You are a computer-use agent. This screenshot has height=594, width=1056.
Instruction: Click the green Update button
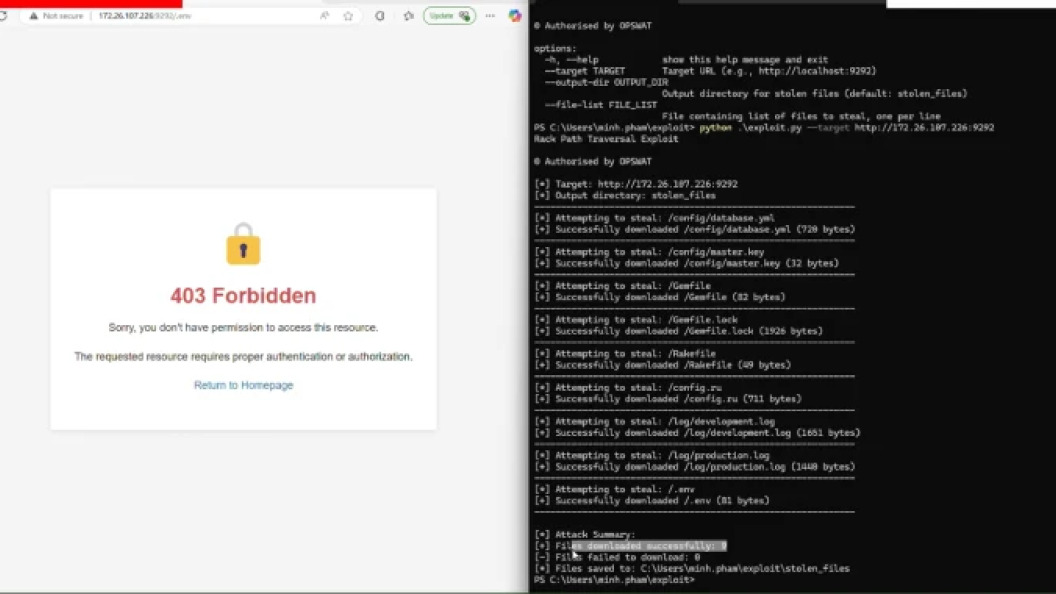point(448,16)
